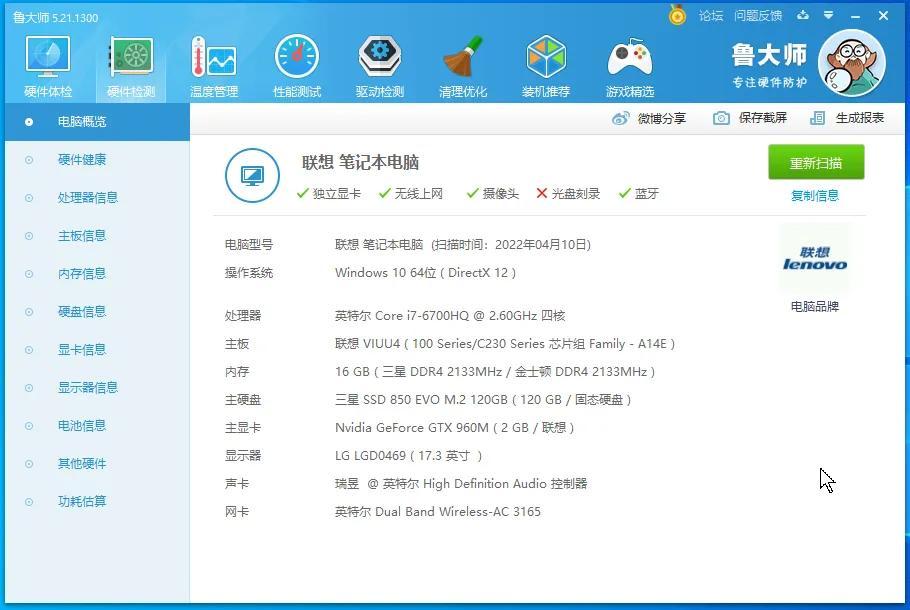Screen dimensions: 910x610
Task: Open the skin/download icon in title bar
Action: [803, 15]
